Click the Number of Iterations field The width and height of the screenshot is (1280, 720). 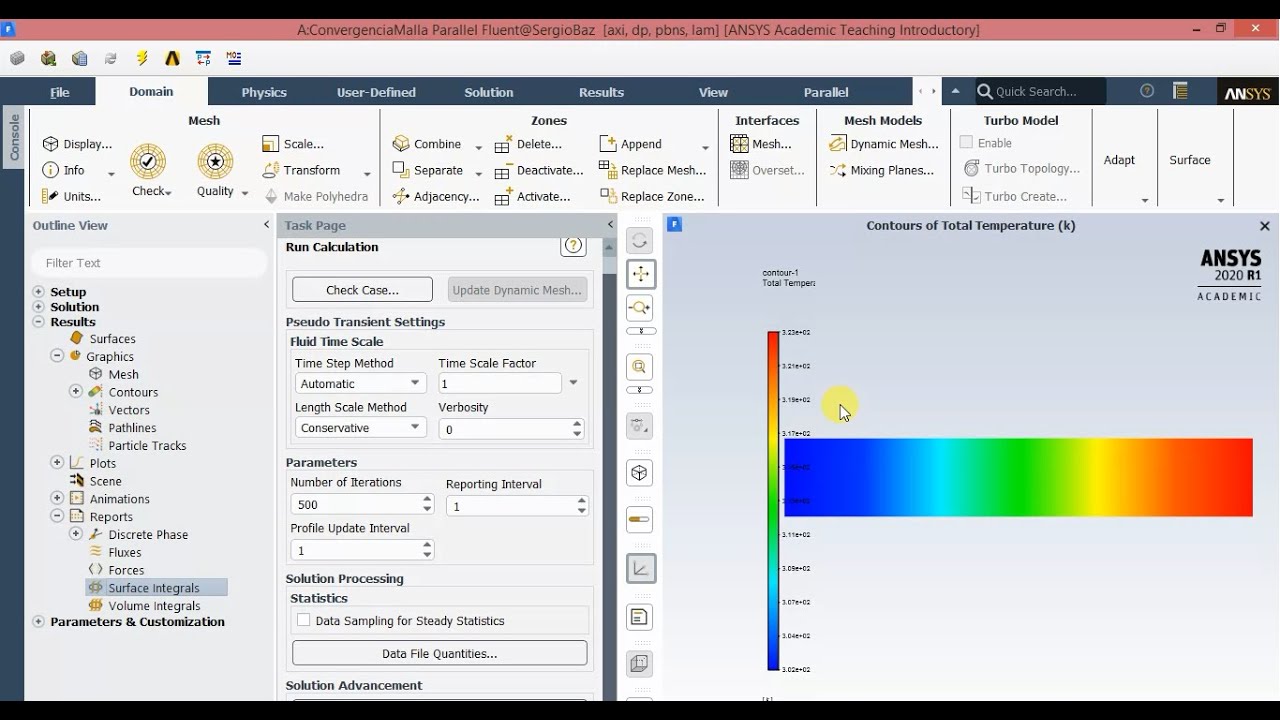coord(355,505)
